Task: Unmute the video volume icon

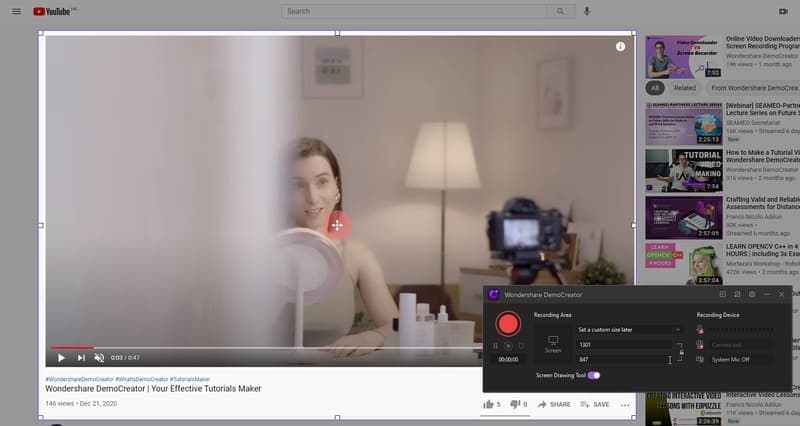Action: point(99,358)
